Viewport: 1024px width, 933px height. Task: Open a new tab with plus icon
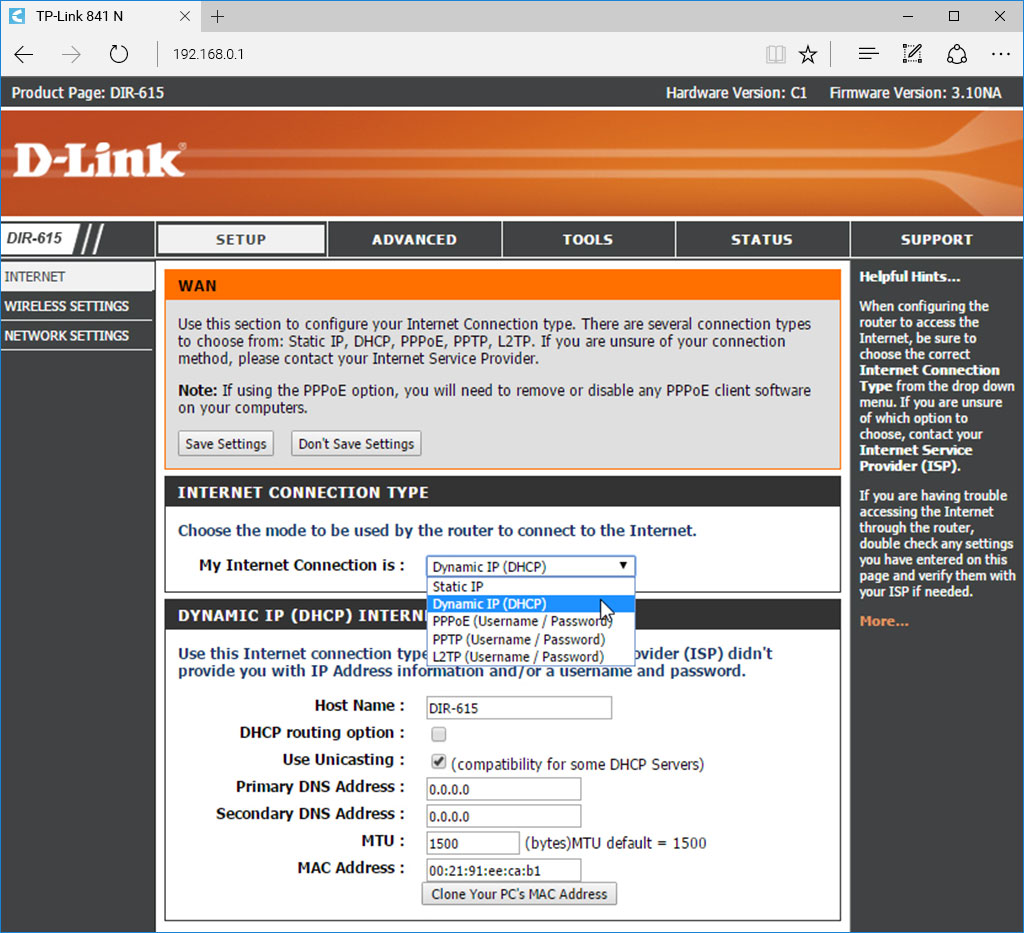tap(218, 16)
